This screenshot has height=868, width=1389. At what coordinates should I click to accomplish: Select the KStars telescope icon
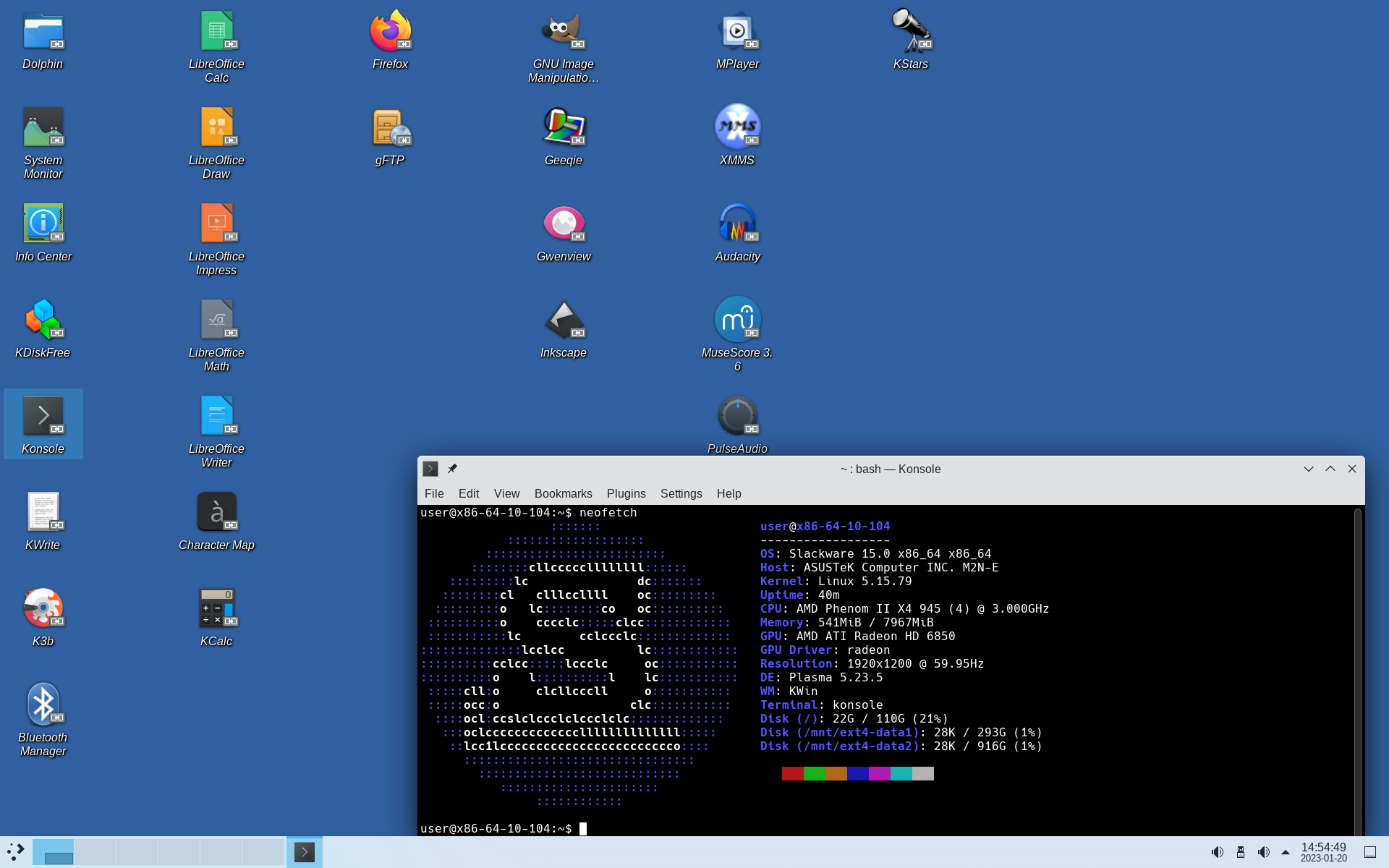click(910, 31)
